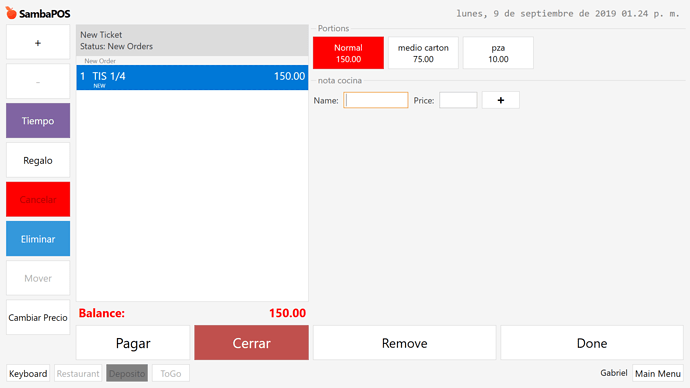Click the New Ticket header

pos(192,40)
